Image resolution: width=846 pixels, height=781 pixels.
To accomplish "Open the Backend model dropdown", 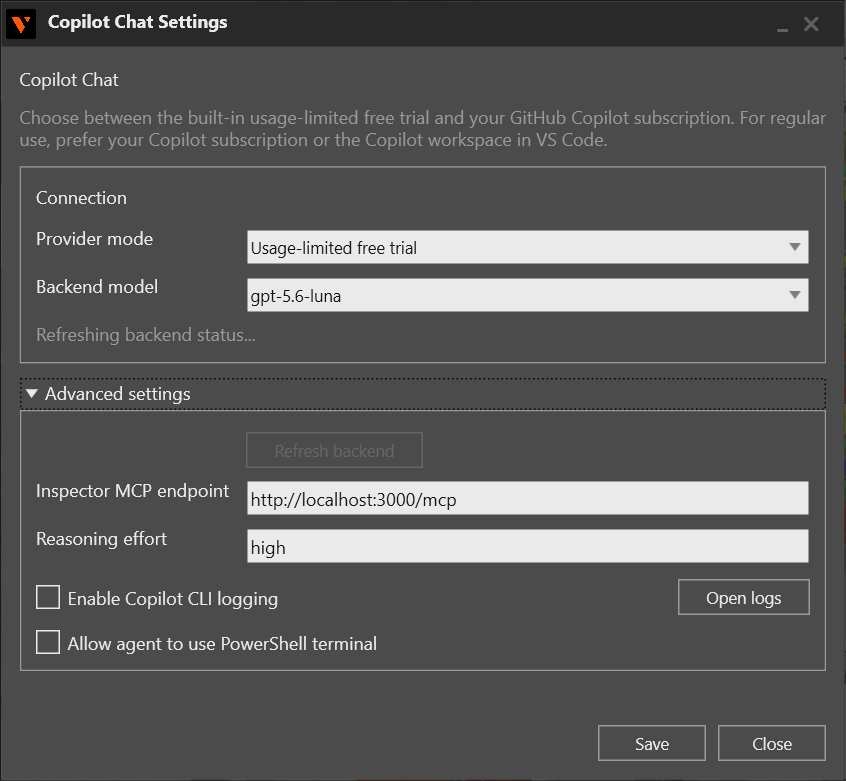I will tap(528, 295).
